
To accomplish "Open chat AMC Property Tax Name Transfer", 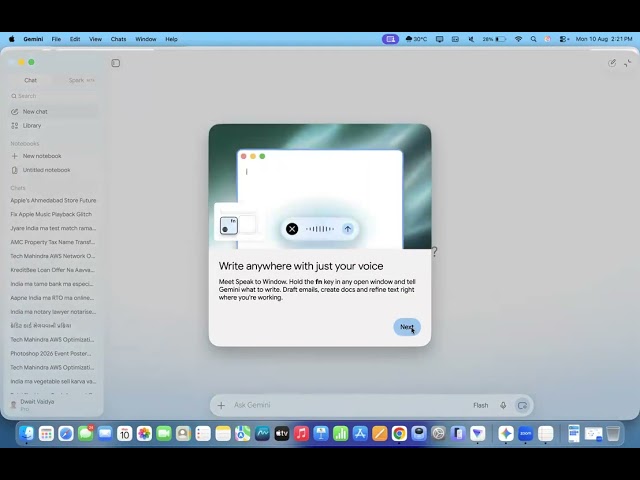I will click(x=53, y=242).
